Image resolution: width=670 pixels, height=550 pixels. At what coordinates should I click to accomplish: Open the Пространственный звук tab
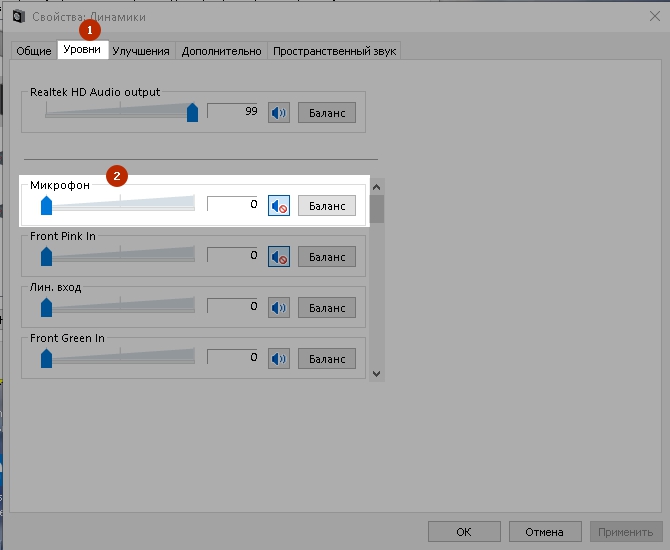[x=335, y=51]
